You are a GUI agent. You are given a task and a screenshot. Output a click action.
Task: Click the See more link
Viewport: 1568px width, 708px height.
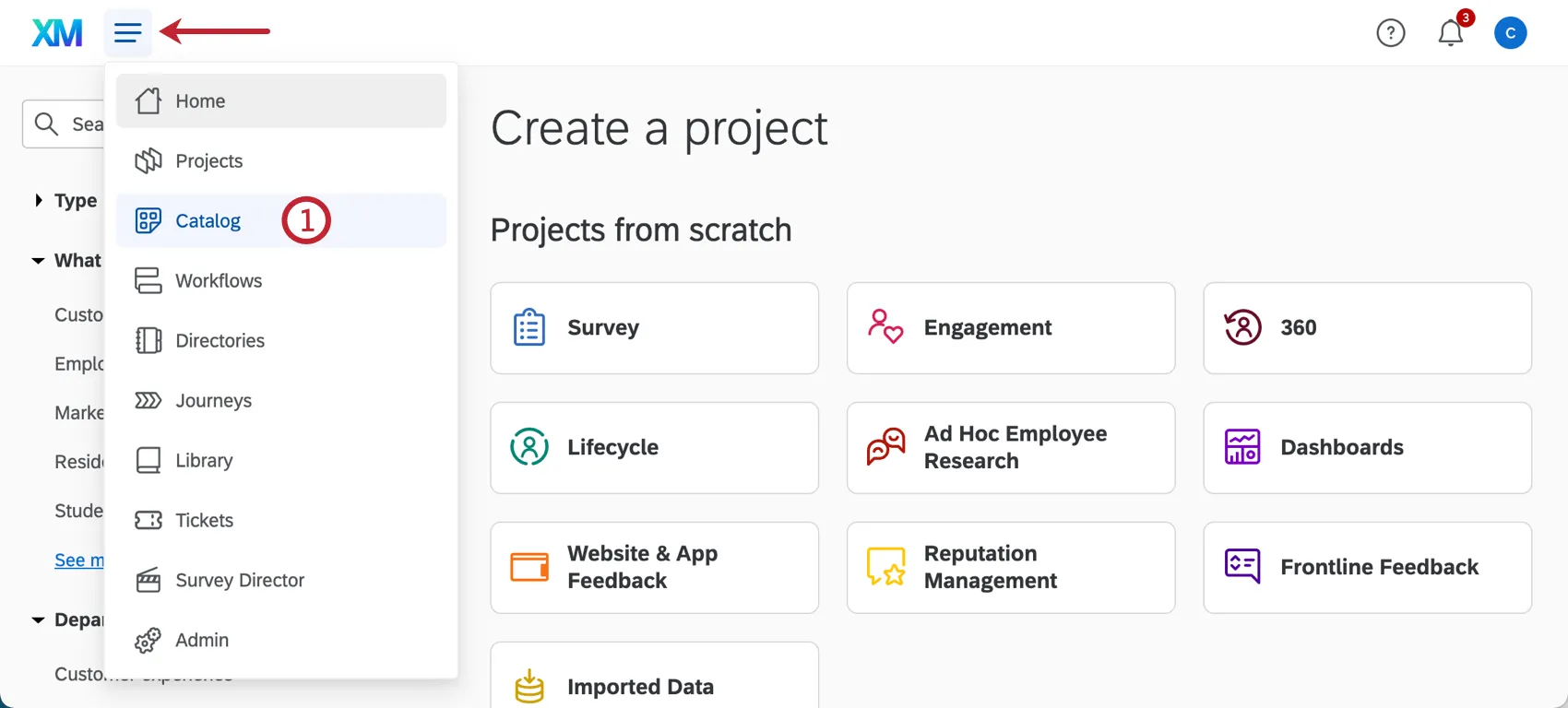(79, 560)
